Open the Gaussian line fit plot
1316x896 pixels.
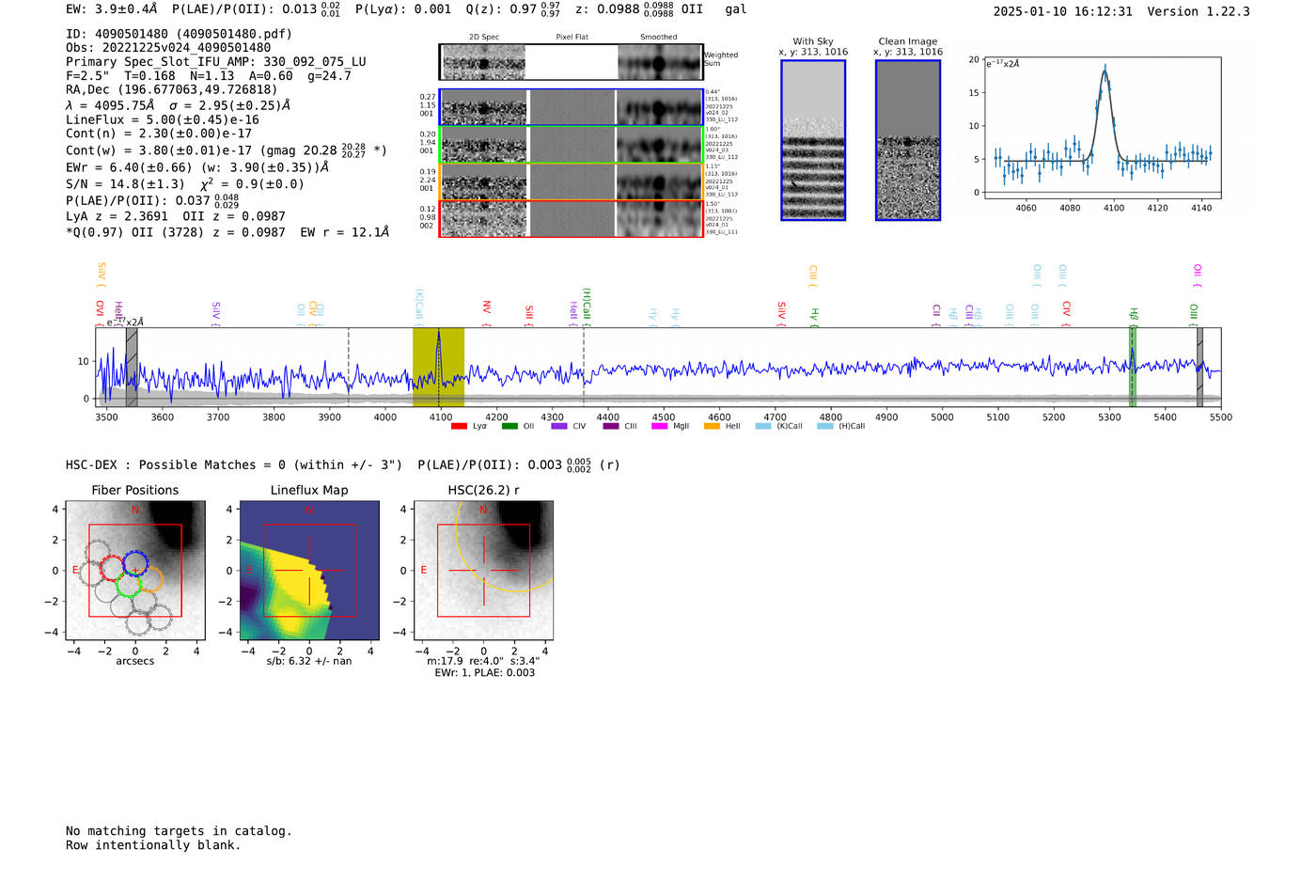point(1102,128)
